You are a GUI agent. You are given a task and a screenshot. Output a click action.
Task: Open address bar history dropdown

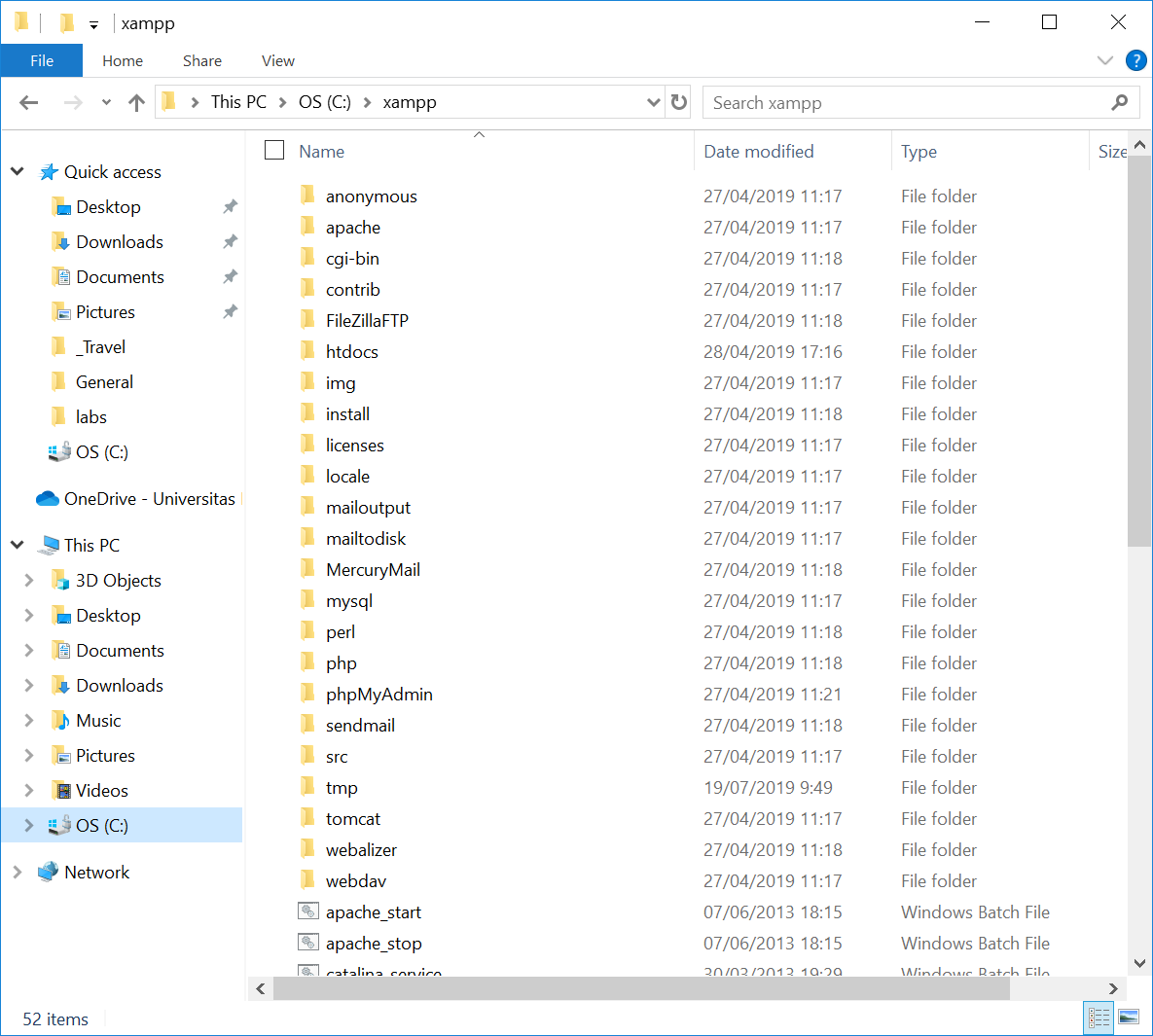(653, 102)
